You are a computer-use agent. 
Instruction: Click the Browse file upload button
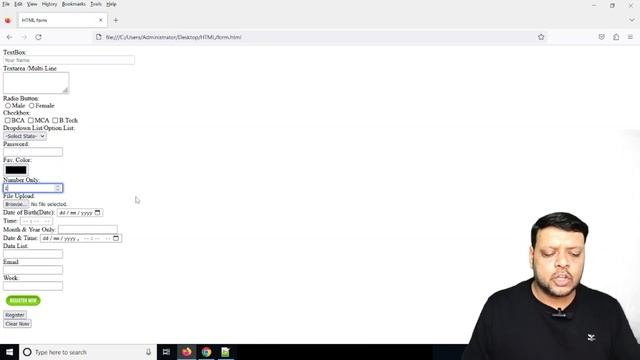pyautogui.click(x=16, y=204)
